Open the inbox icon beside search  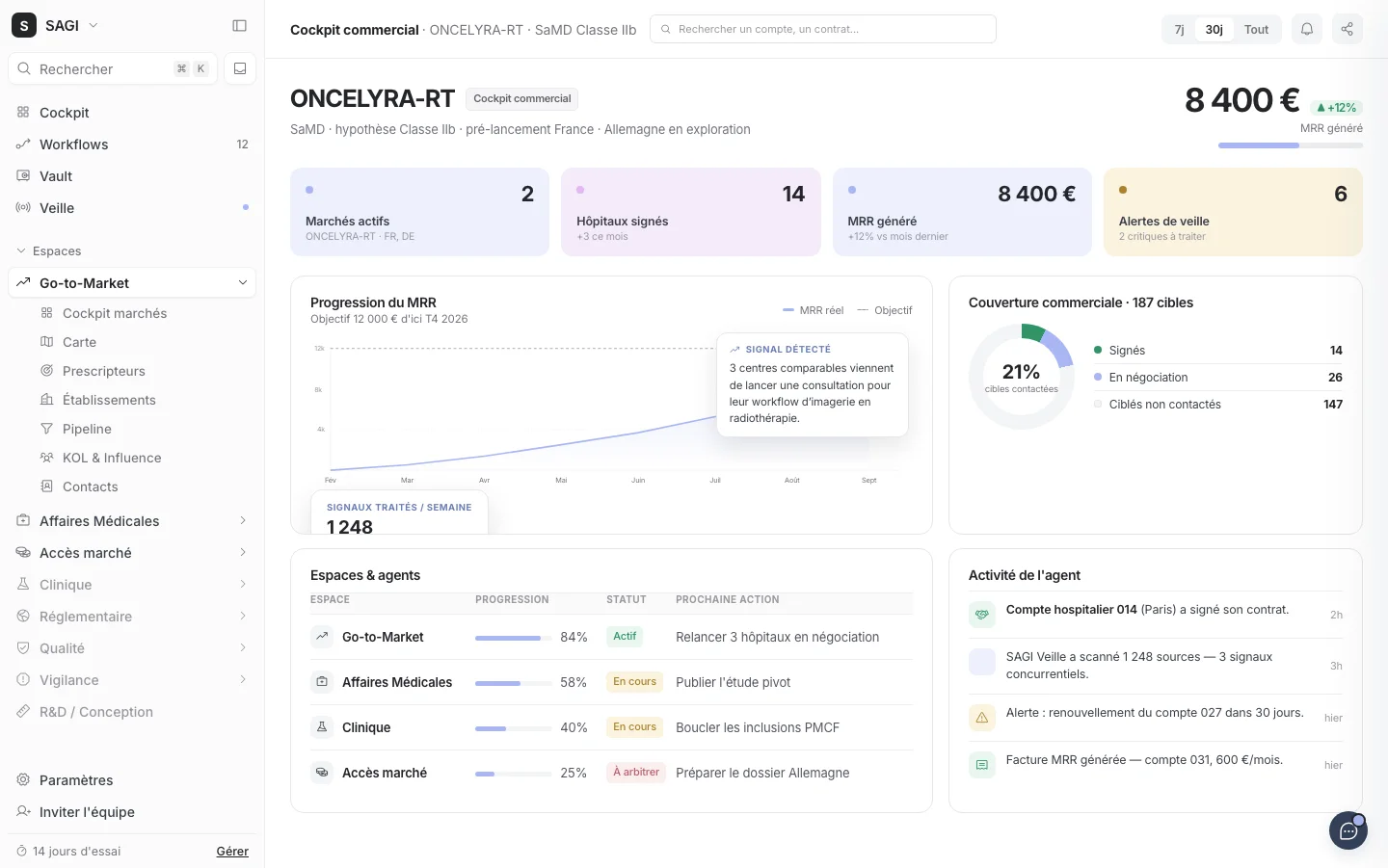pos(240,68)
